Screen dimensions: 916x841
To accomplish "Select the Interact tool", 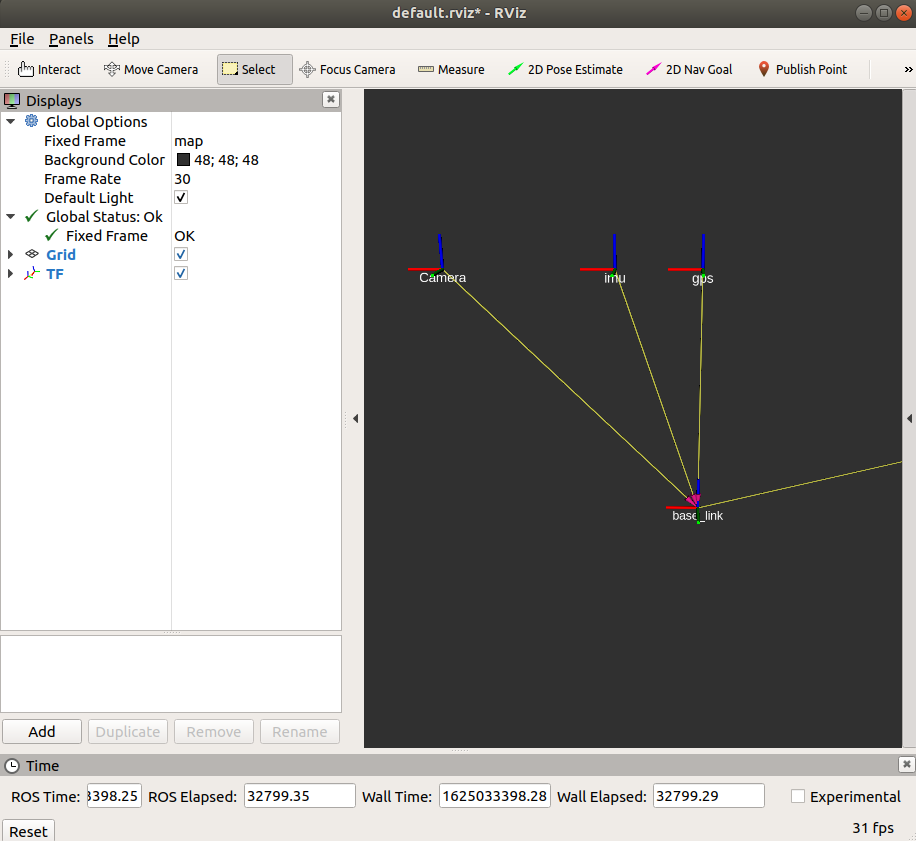I will (49, 69).
